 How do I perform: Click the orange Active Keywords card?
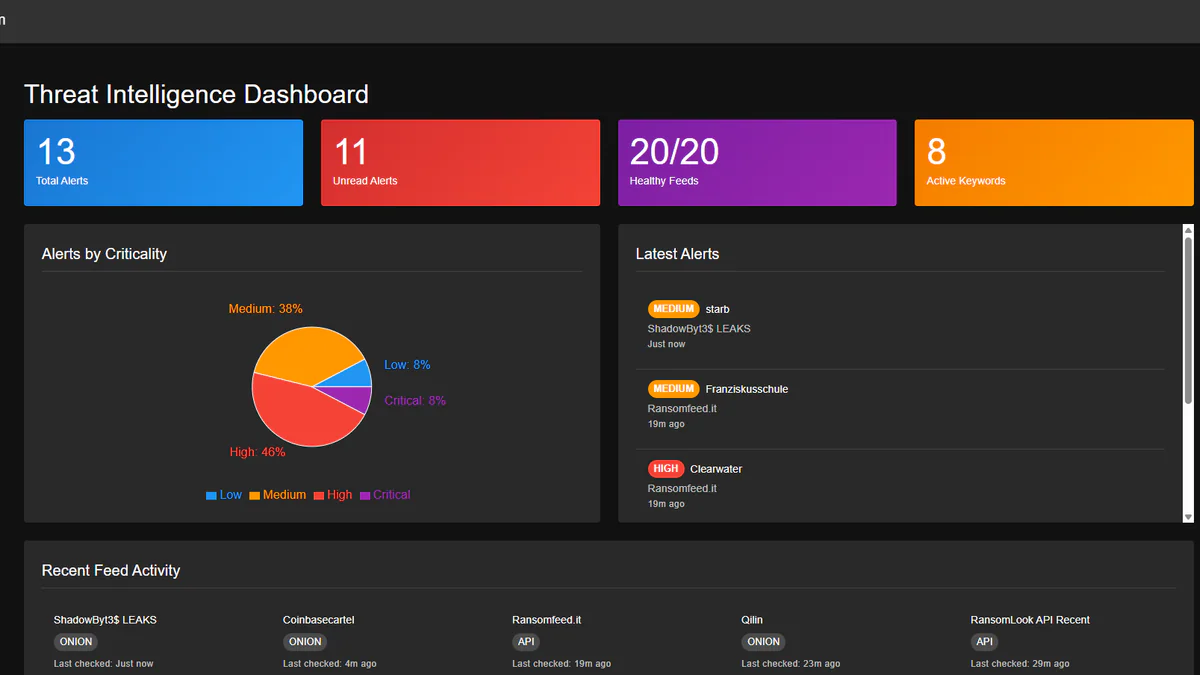pyautogui.click(x=1054, y=162)
